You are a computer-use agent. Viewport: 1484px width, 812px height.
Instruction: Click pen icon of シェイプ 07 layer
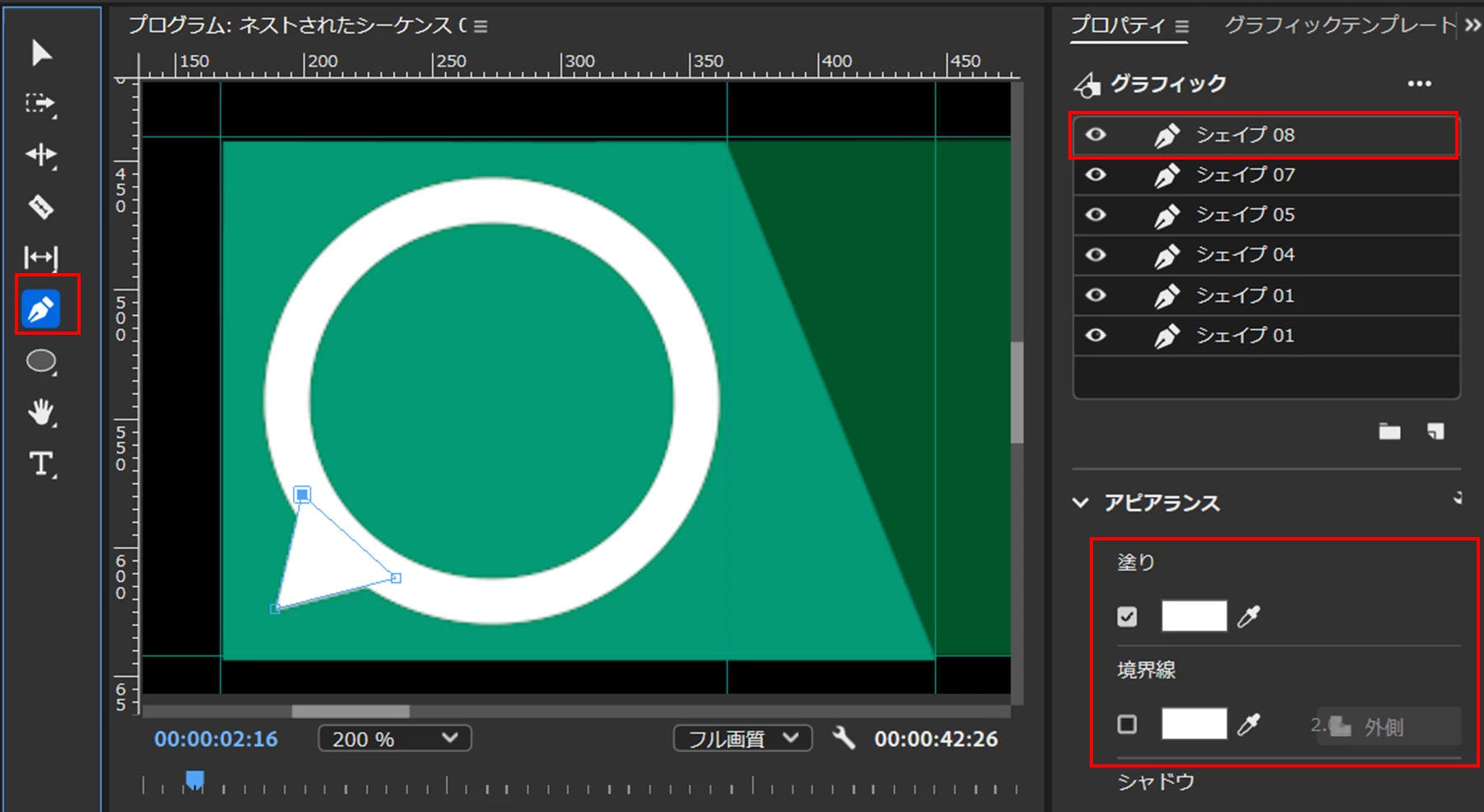(x=1166, y=175)
